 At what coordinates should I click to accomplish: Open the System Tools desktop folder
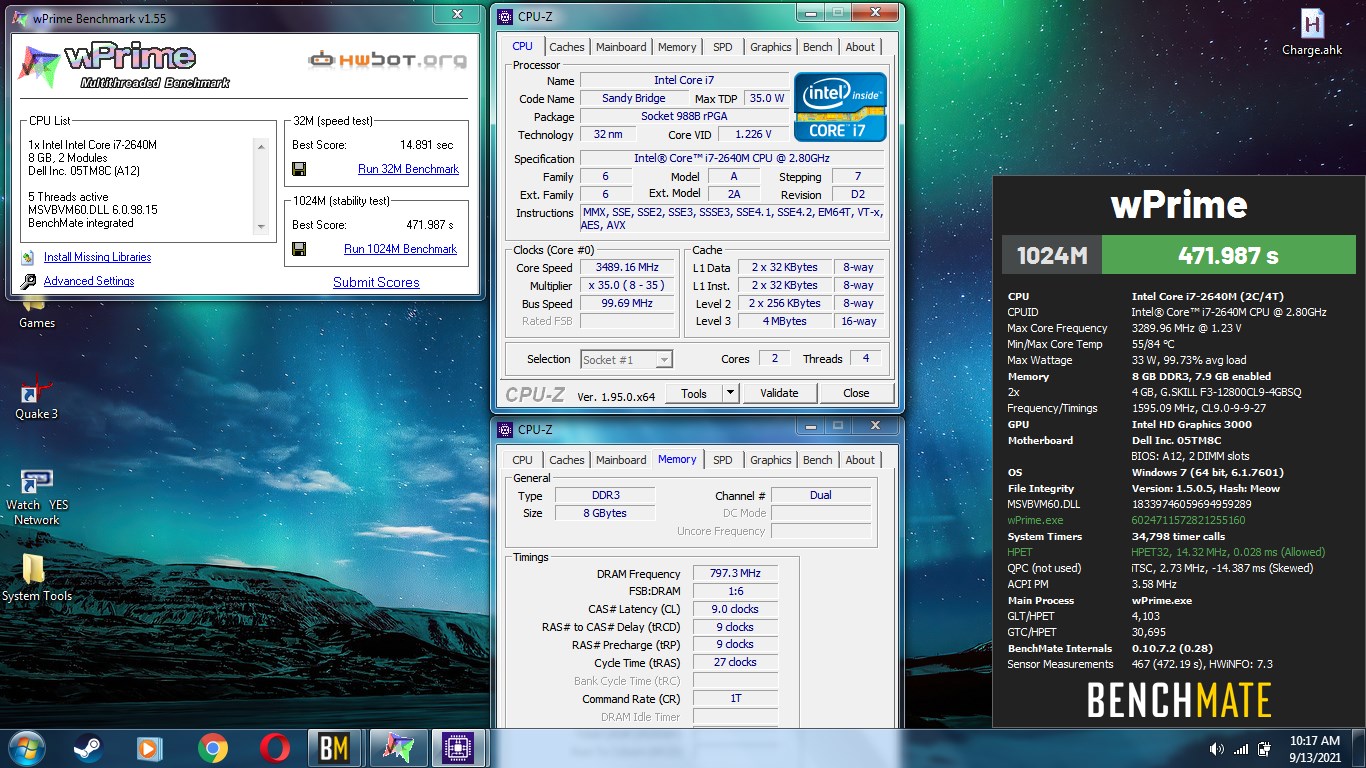(x=37, y=578)
